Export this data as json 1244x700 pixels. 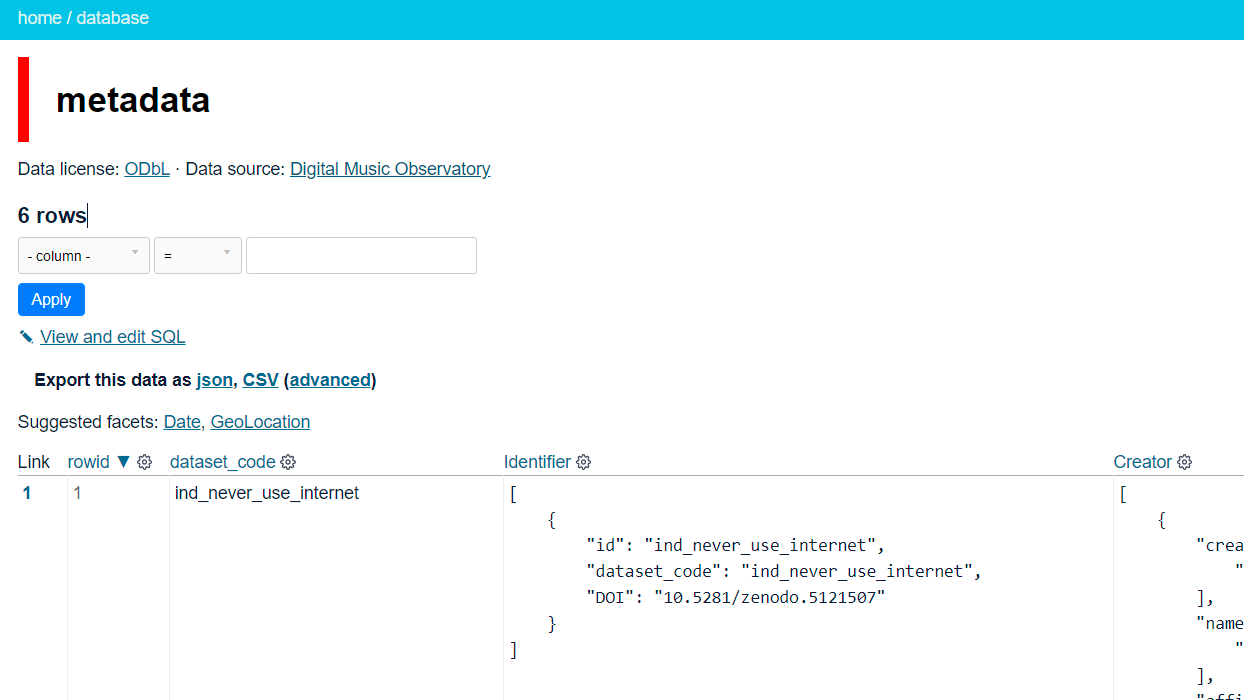pyautogui.click(x=214, y=380)
